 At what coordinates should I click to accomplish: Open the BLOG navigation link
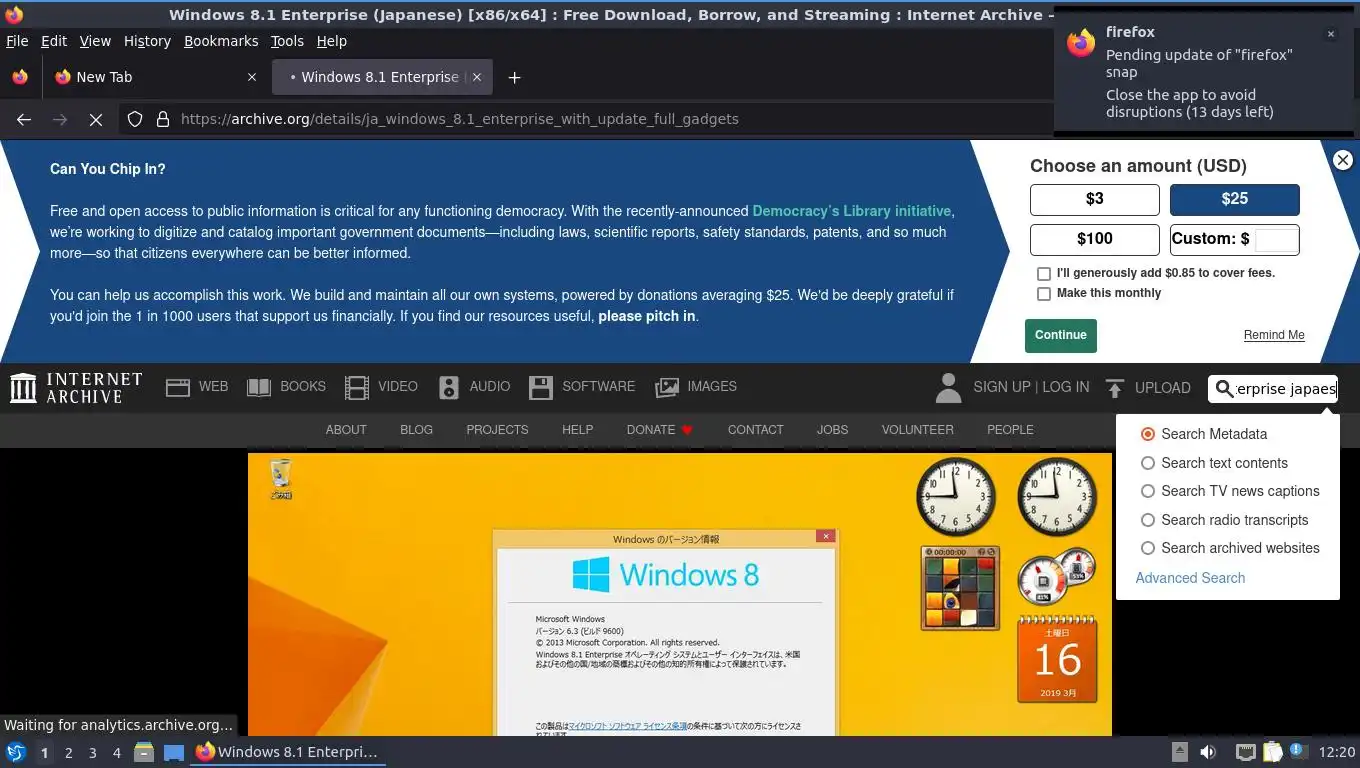tap(416, 430)
